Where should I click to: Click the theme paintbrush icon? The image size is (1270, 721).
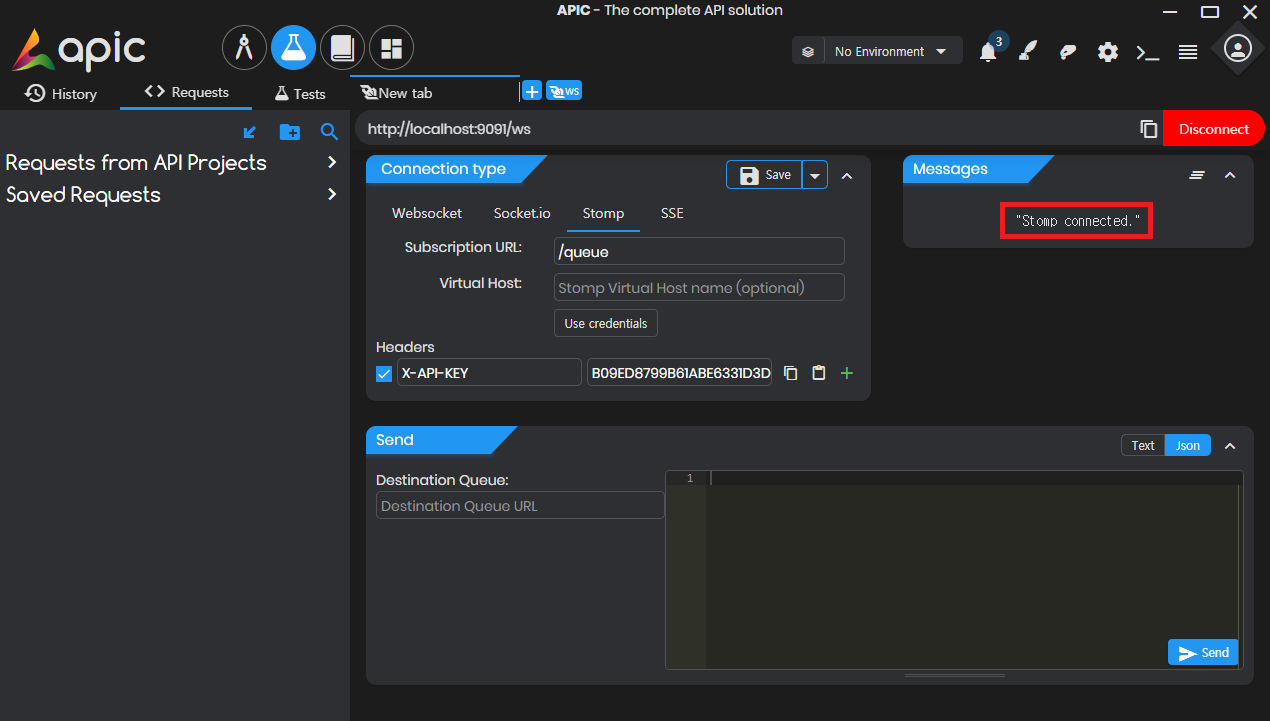click(1027, 52)
